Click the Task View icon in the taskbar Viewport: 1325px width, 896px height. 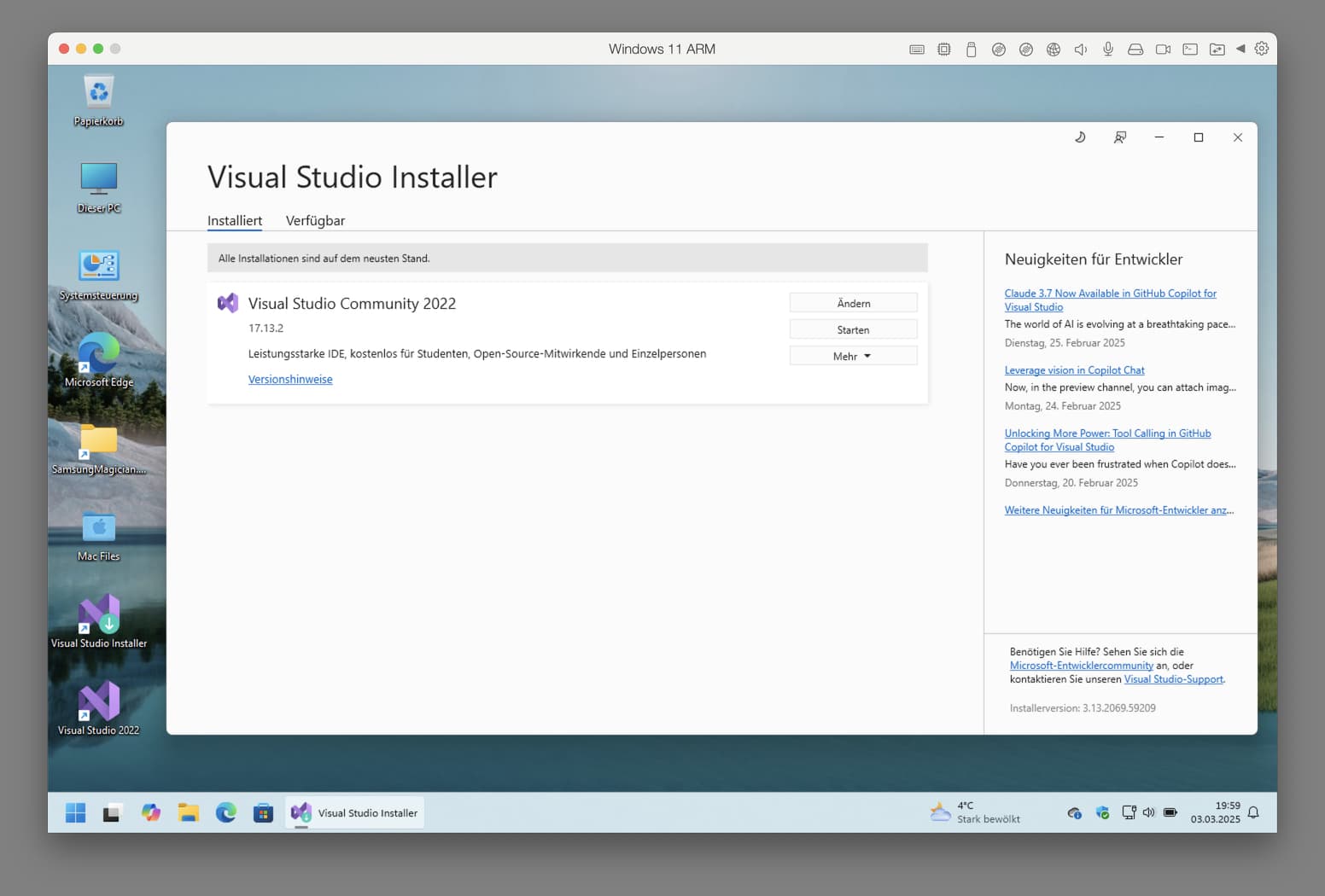pos(112,813)
